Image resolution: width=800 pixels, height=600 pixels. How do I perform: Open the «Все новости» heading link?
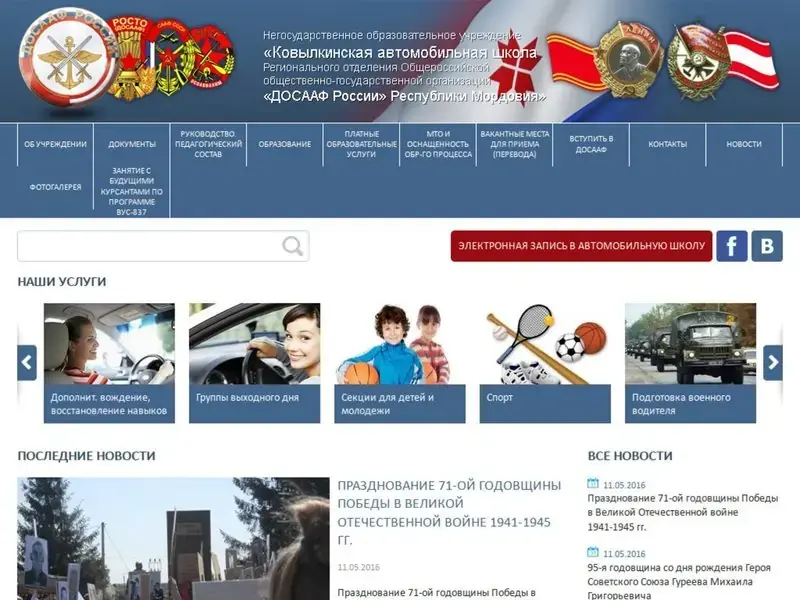[x=630, y=456]
